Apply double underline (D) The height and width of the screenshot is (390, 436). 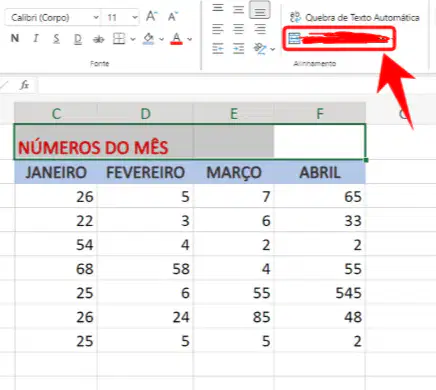click(77, 39)
